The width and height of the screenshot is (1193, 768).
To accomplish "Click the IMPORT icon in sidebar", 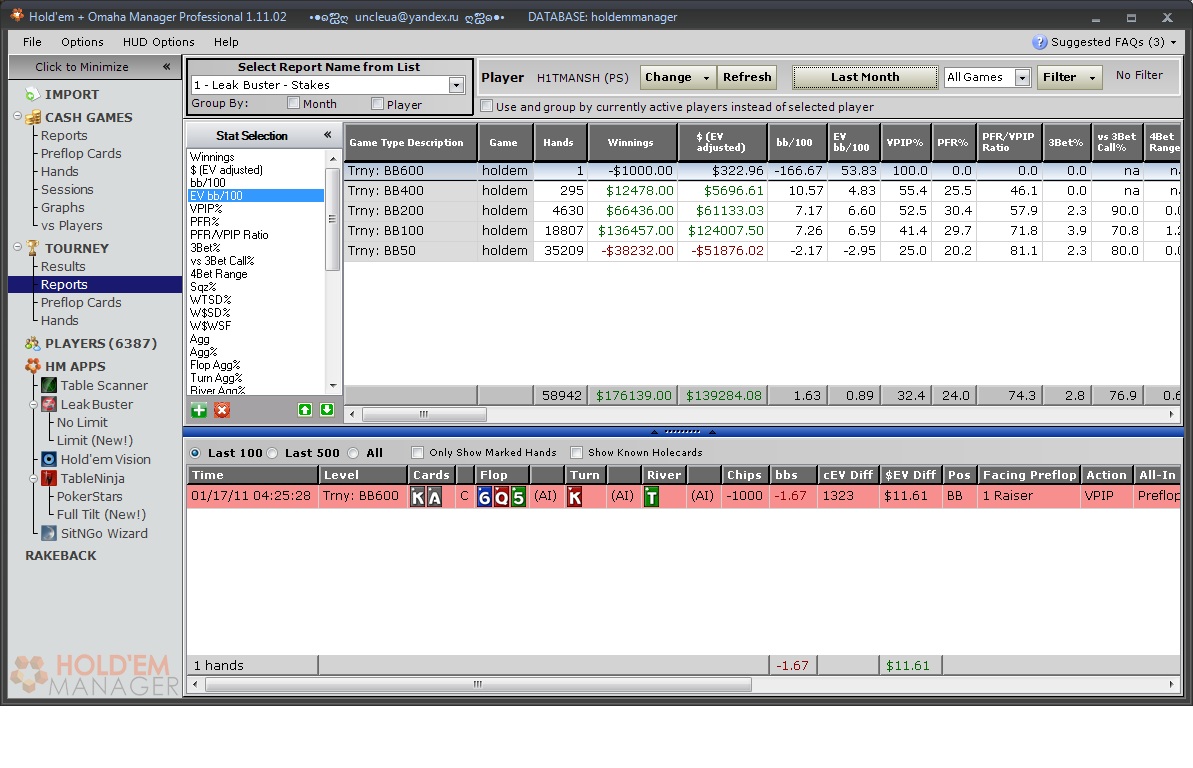I will (x=32, y=94).
